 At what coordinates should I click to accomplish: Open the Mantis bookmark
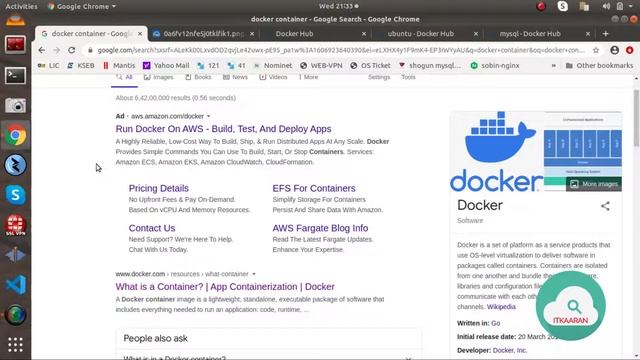coord(119,65)
